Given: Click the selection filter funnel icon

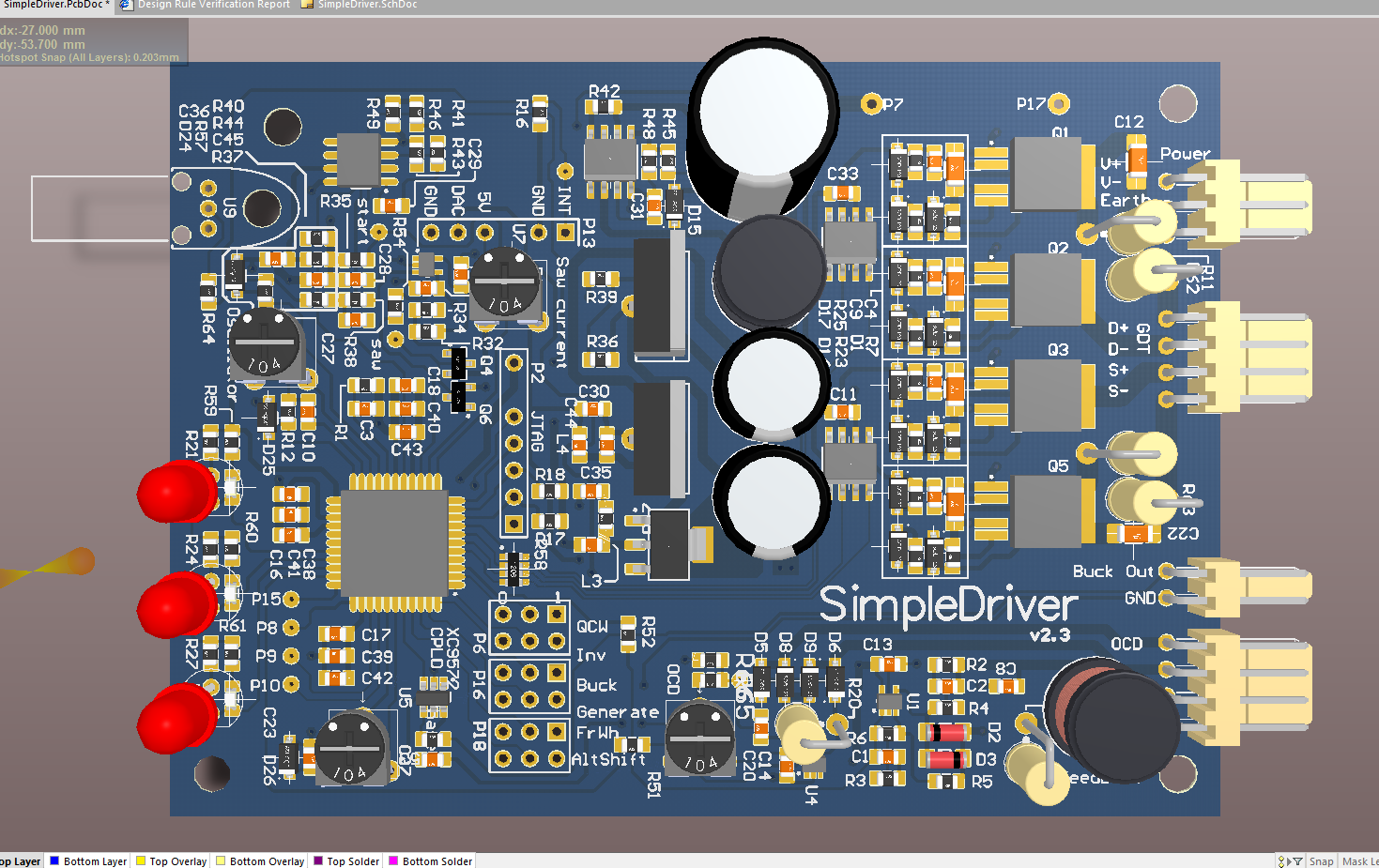Looking at the screenshot, I should 1297,861.
